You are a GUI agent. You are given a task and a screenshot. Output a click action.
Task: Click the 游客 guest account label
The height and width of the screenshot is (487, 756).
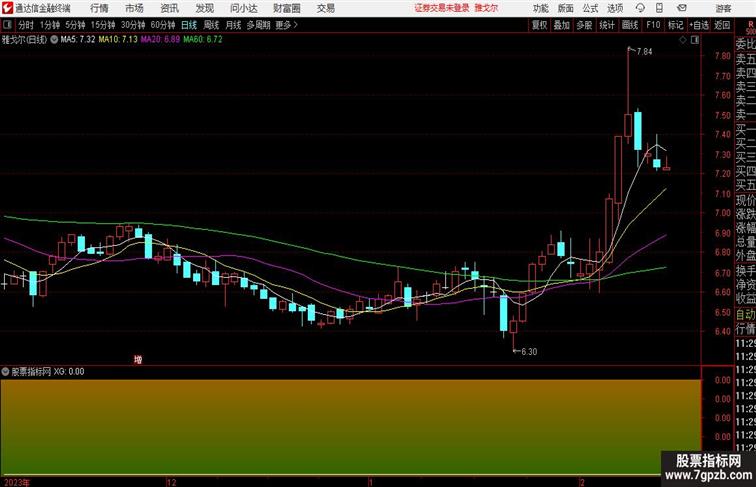pos(723,9)
